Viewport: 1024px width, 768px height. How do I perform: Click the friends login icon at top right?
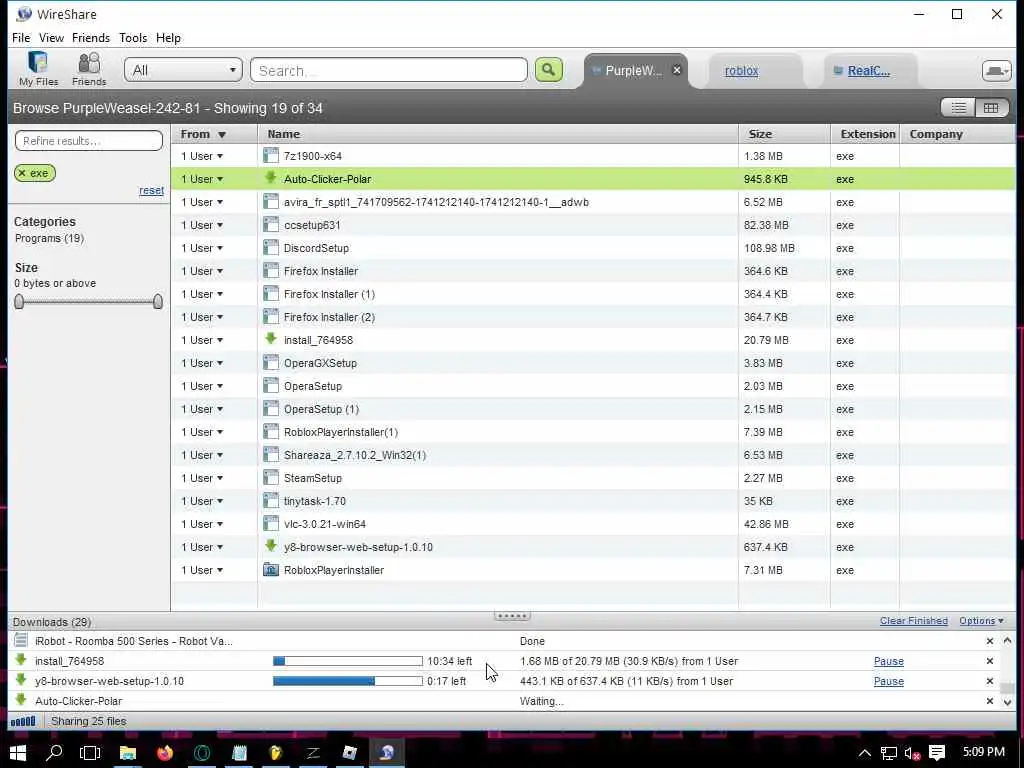pos(997,71)
